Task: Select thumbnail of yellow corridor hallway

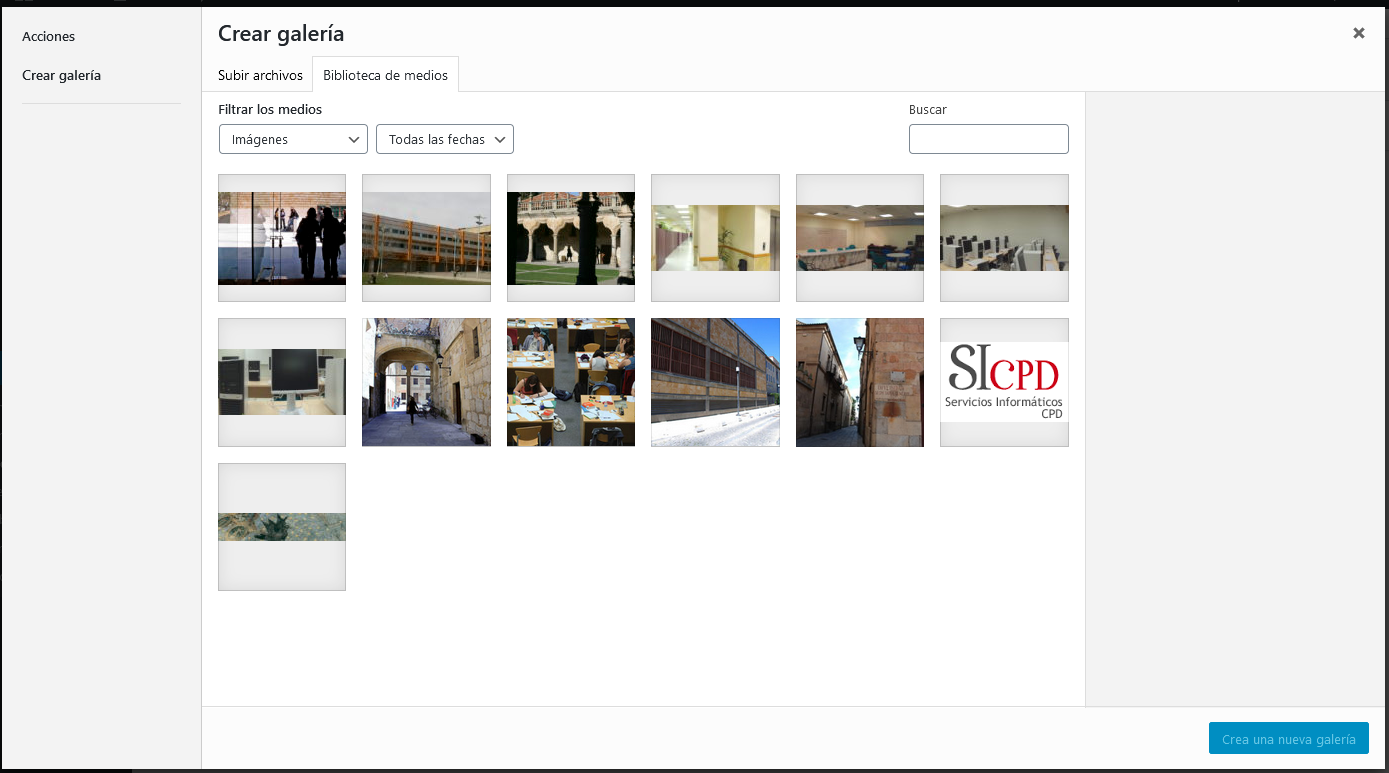Action: point(715,238)
